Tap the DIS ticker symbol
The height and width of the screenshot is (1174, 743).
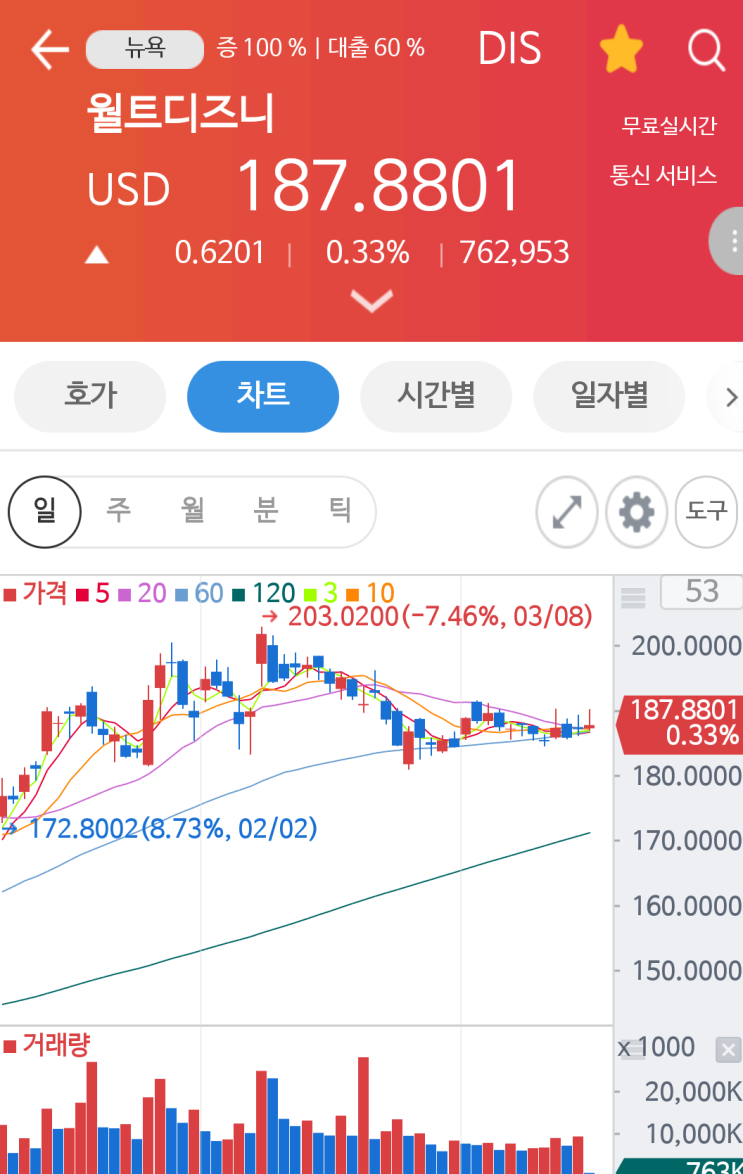coord(509,49)
